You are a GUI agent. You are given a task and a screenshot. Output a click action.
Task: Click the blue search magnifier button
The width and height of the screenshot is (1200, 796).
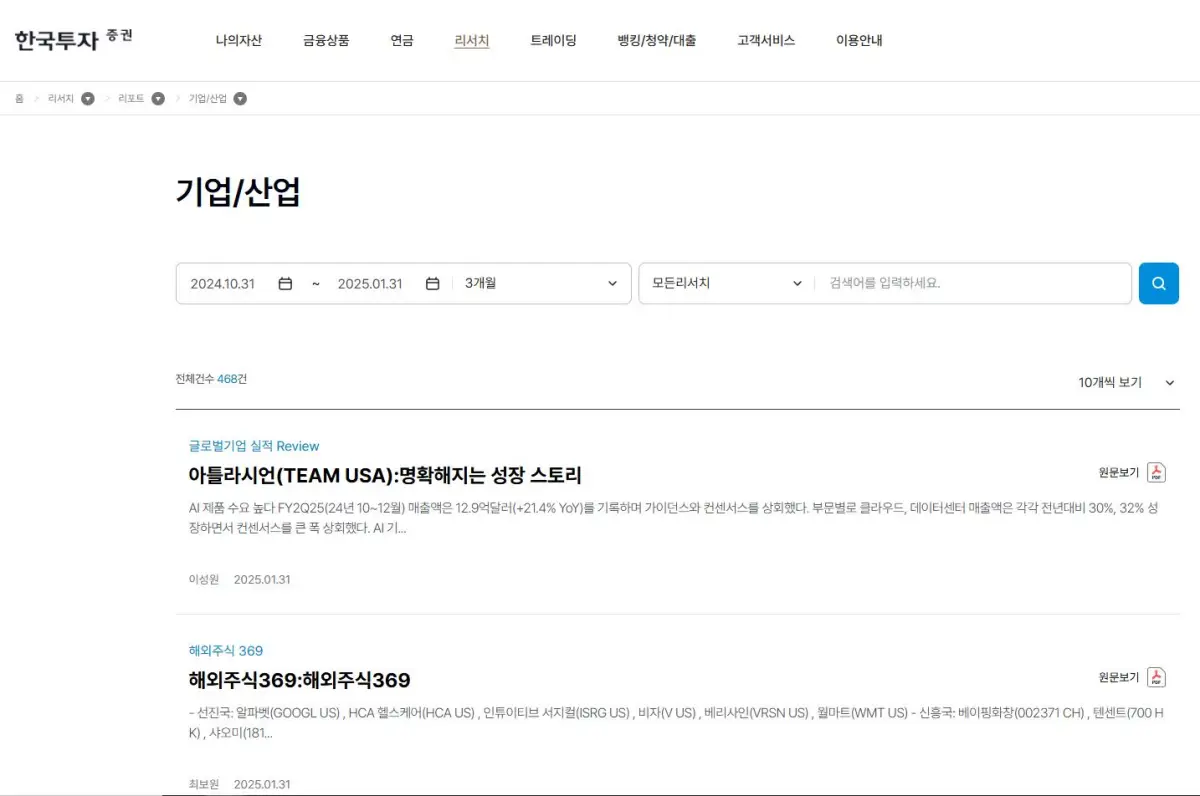pyautogui.click(x=1158, y=283)
